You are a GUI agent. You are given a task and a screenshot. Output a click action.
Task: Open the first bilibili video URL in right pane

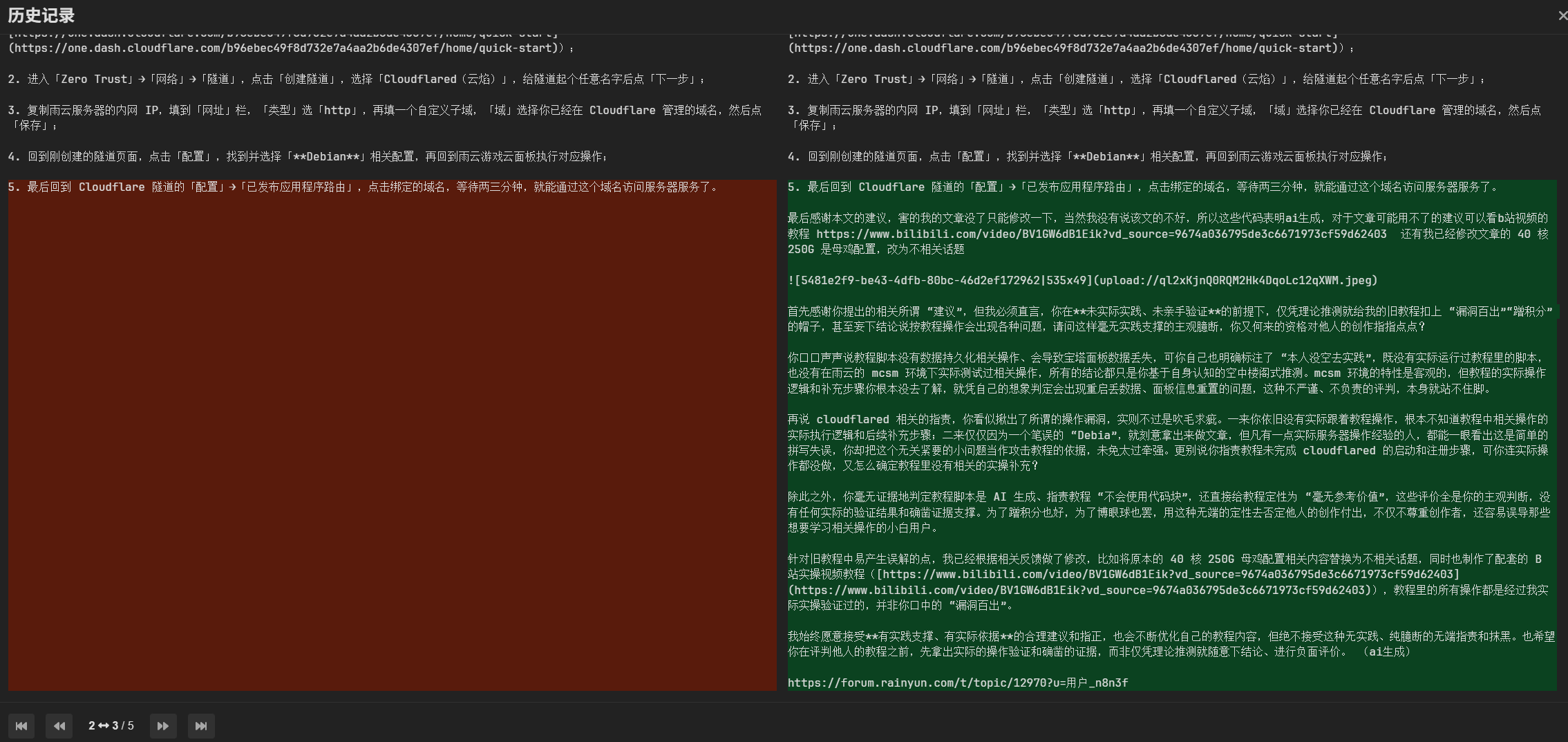[x=1101, y=234]
